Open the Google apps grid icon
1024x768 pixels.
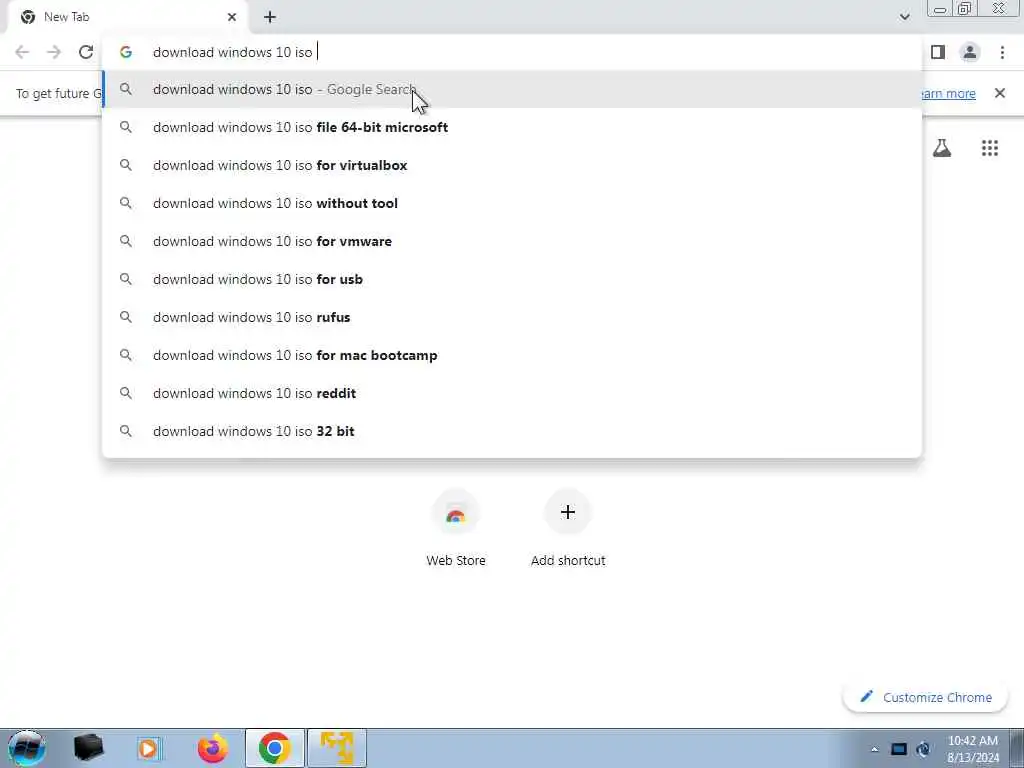pyautogui.click(x=990, y=148)
